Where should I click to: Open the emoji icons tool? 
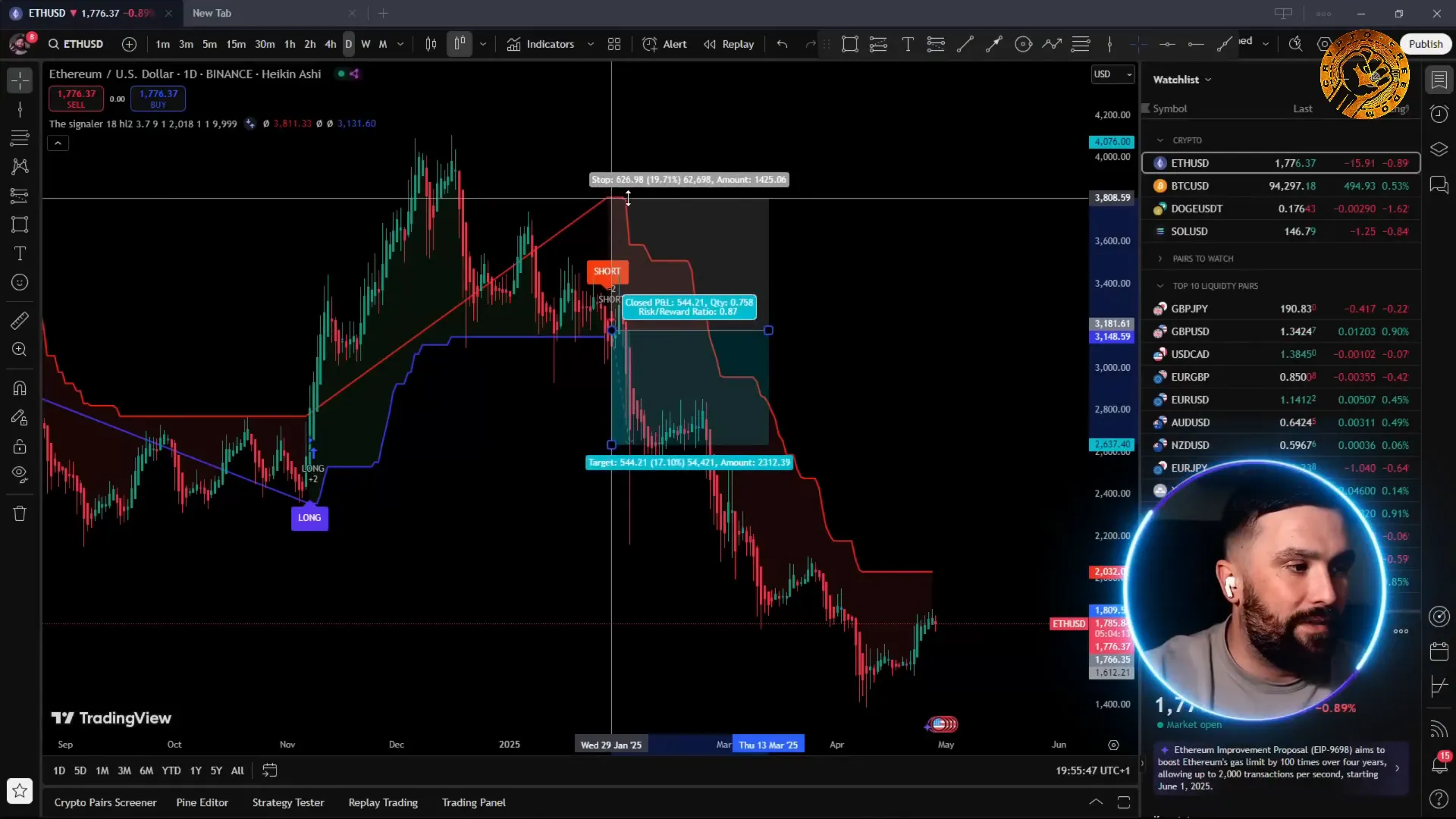20,282
